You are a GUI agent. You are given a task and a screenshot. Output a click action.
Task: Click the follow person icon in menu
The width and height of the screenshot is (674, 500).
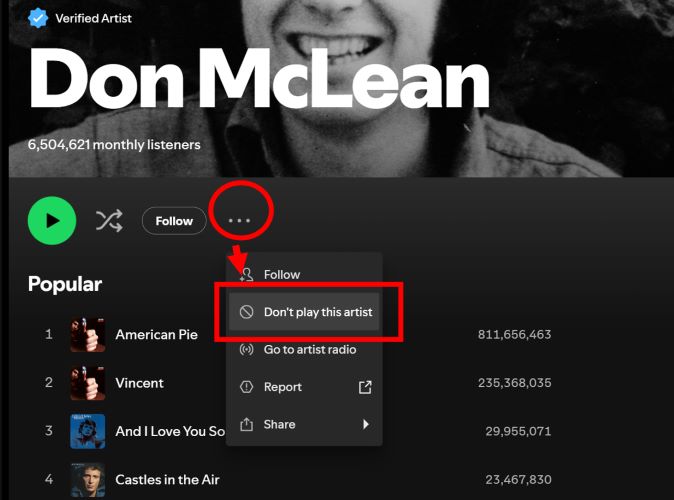[247, 274]
